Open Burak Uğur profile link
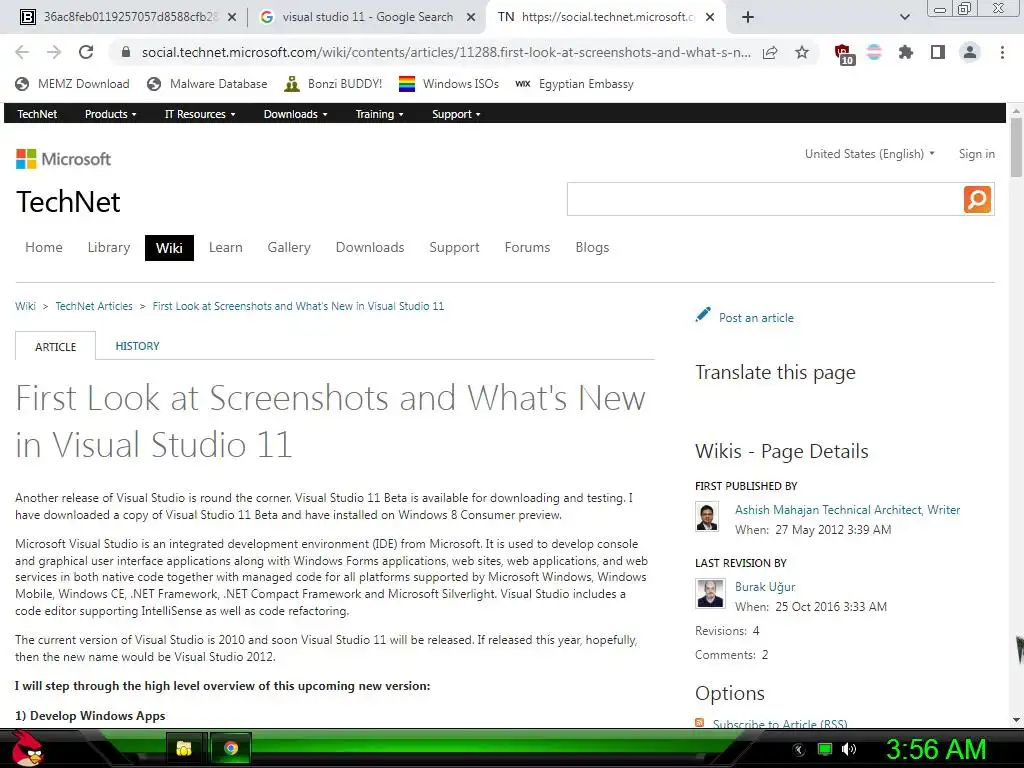 point(765,586)
